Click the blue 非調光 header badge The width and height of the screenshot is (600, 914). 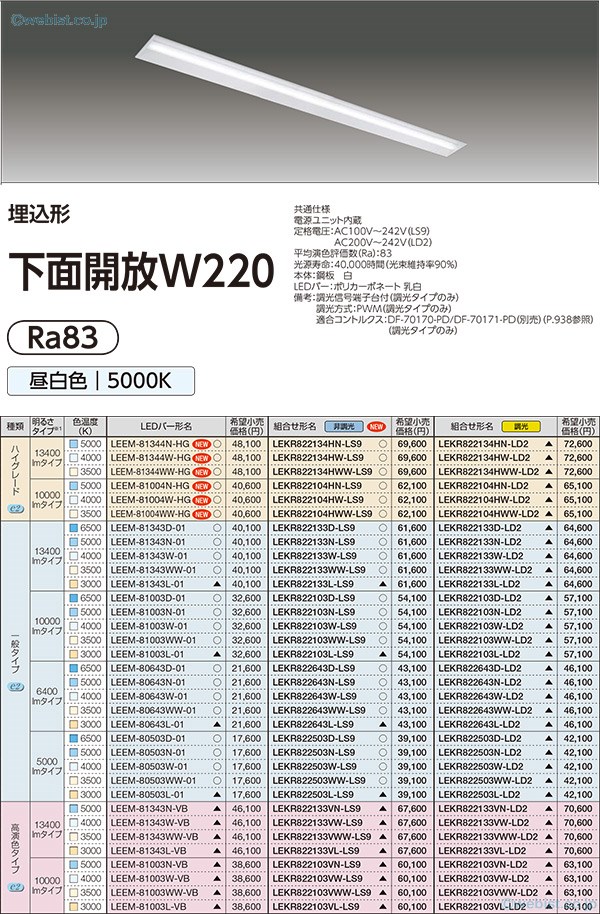[343, 426]
